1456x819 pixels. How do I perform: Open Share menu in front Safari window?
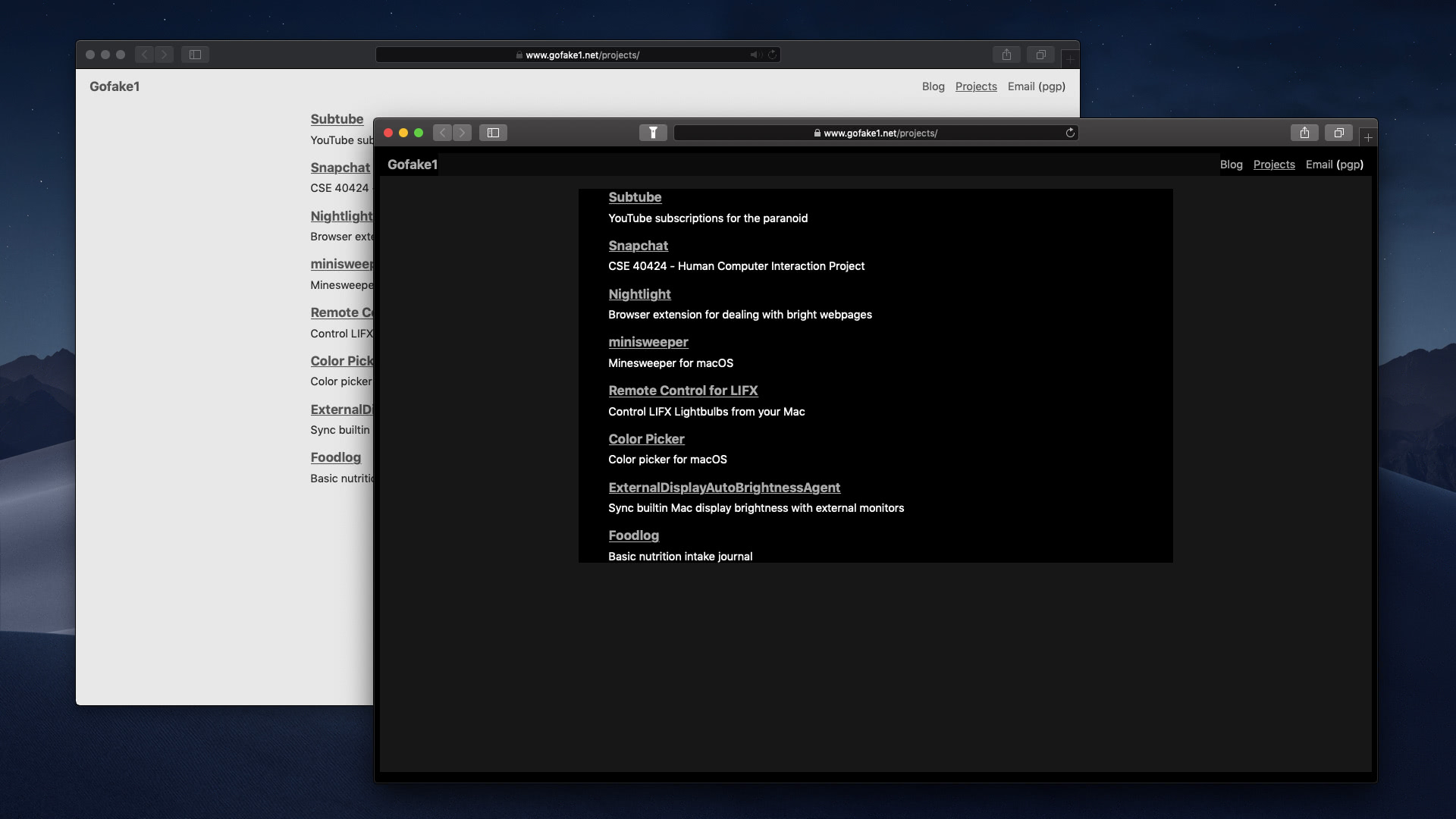[x=1304, y=133]
